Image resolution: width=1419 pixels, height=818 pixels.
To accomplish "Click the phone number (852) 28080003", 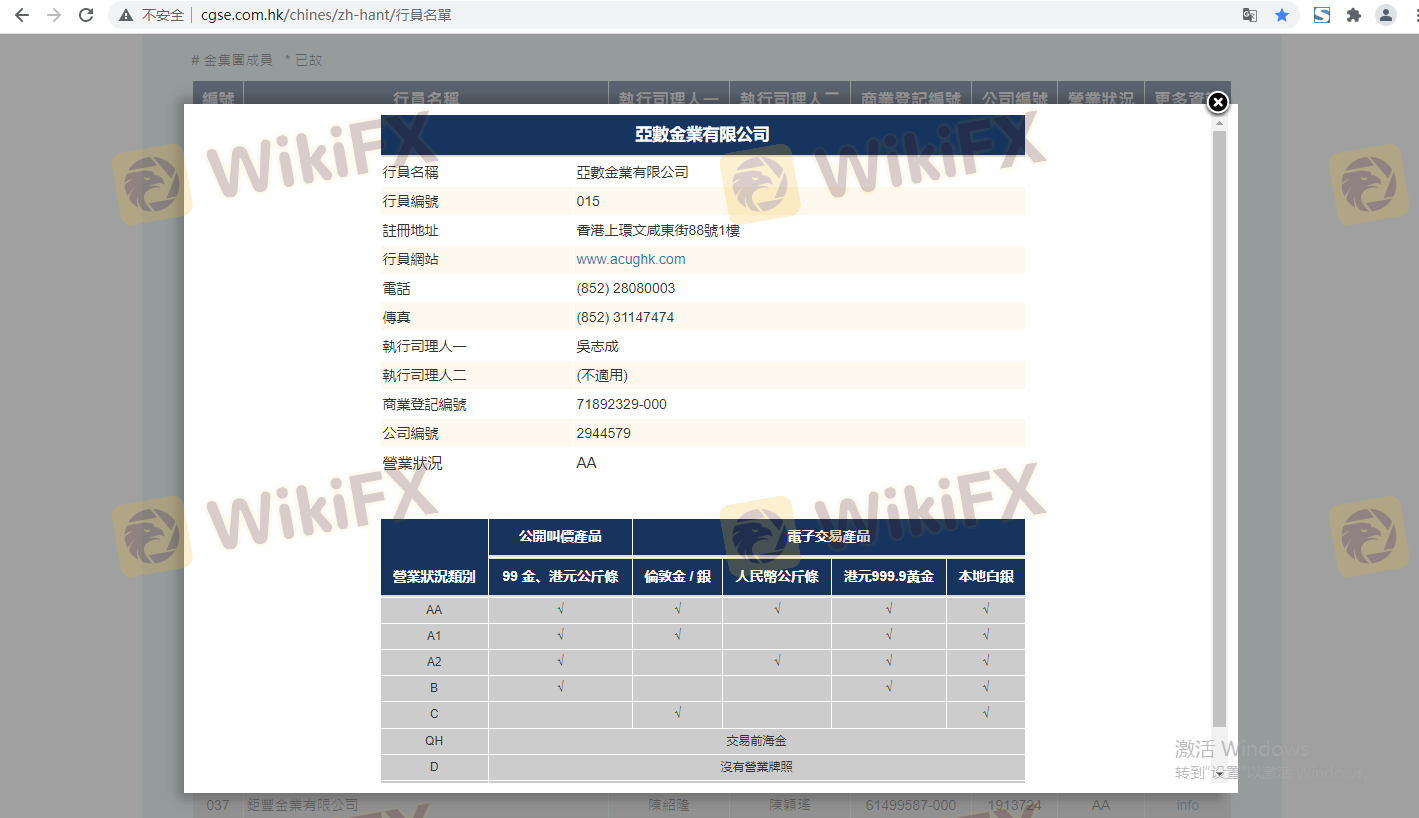I will tap(625, 288).
